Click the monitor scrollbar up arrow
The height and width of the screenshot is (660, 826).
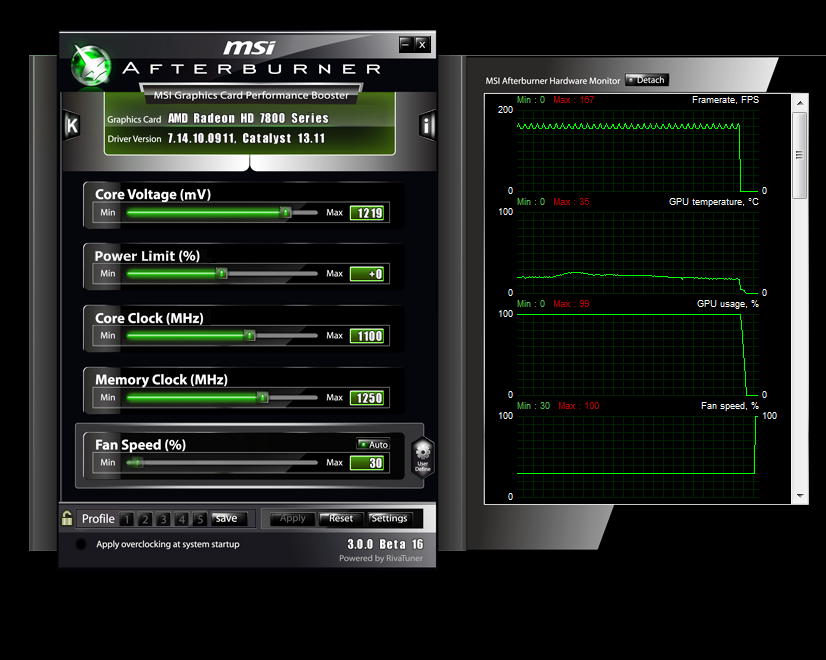(x=800, y=103)
